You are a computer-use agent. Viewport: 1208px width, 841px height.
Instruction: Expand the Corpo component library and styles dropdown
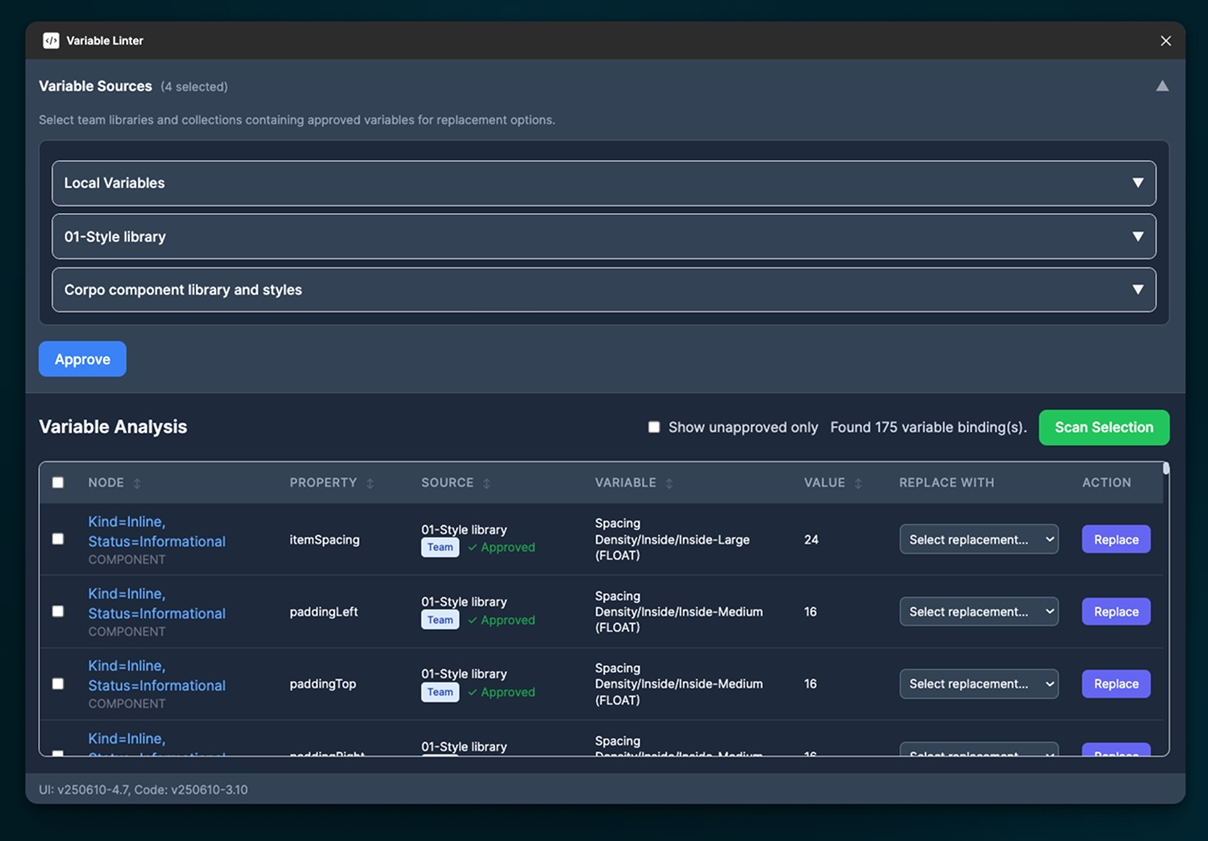[1138, 289]
